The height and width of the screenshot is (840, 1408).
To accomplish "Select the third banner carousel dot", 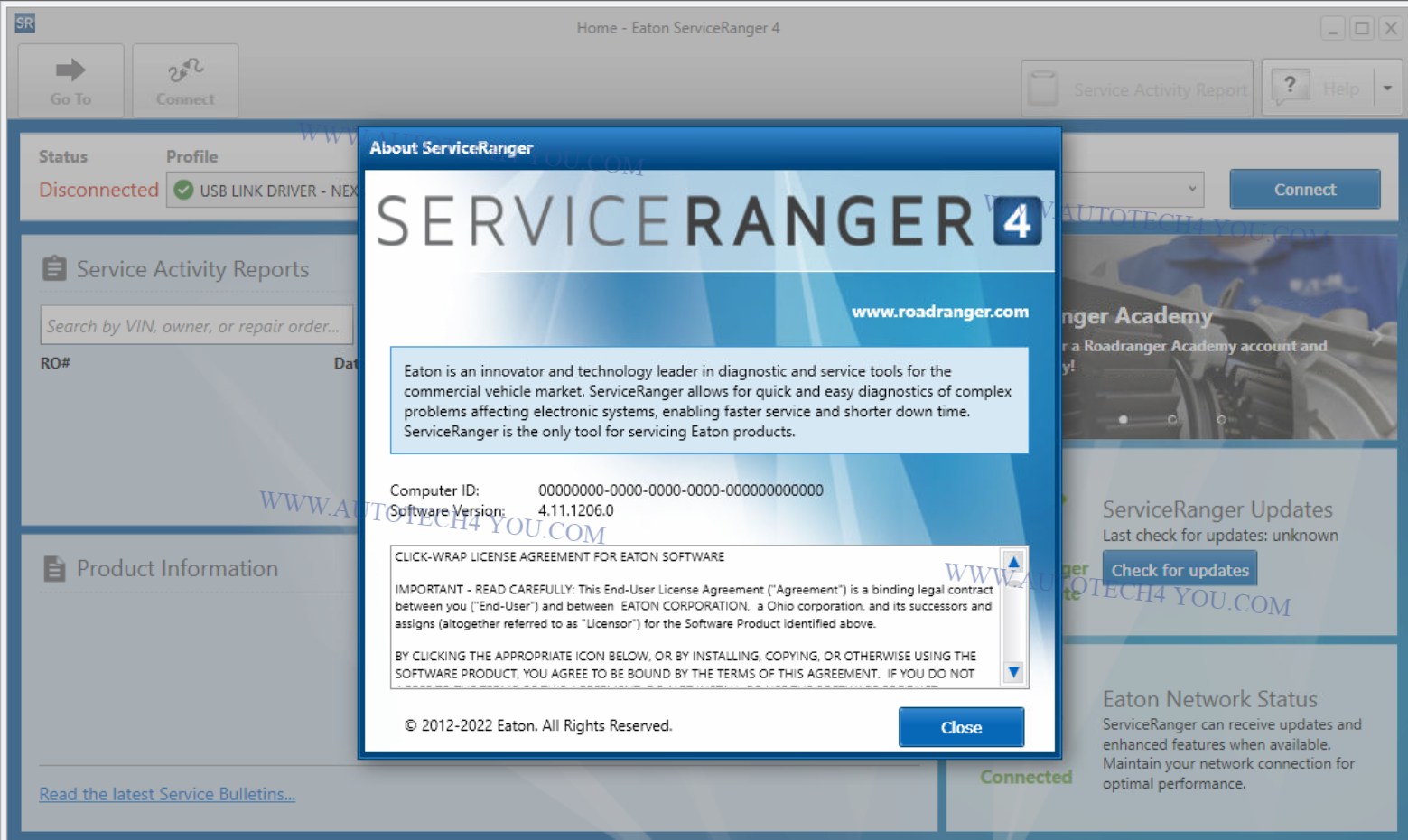I will pyautogui.click(x=1221, y=419).
